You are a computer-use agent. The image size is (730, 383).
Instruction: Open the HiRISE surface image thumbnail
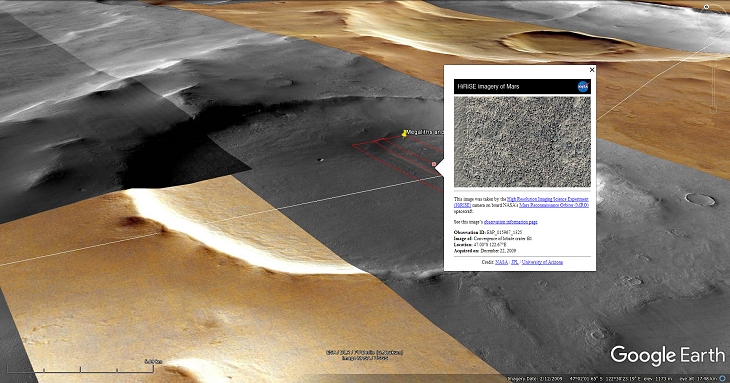tap(522, 142)
